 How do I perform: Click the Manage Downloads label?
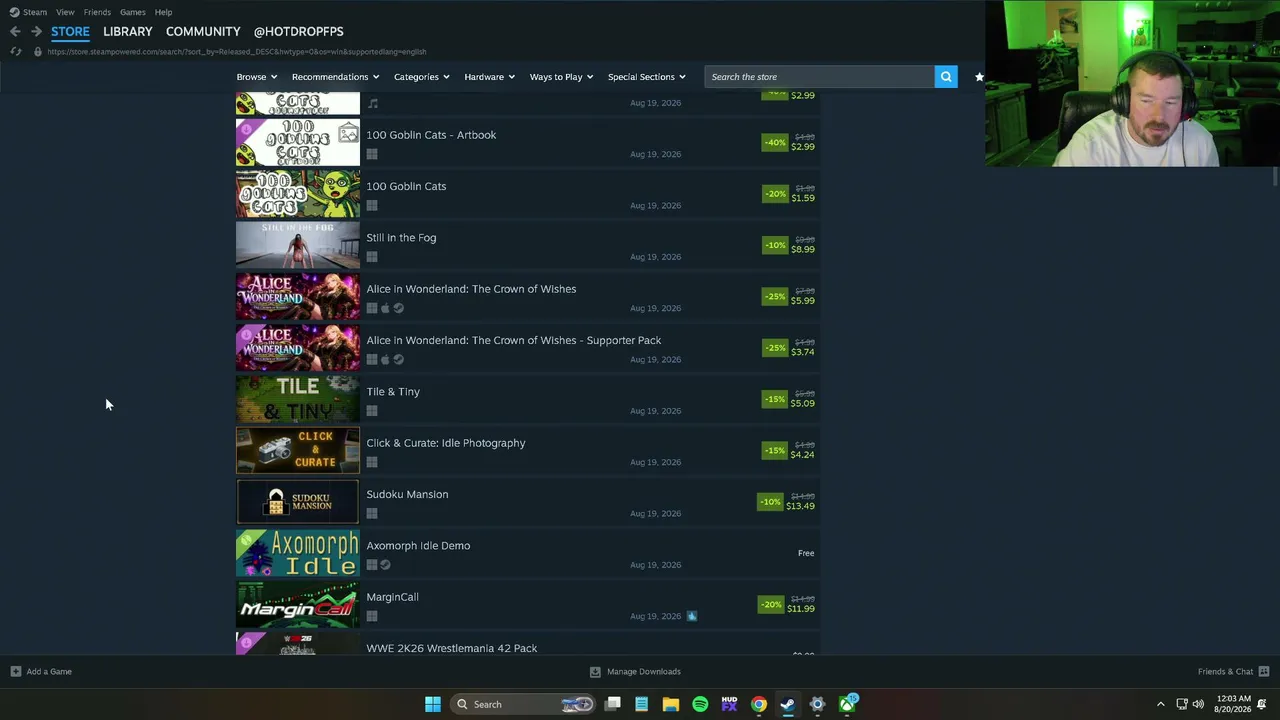coord(644,672)
